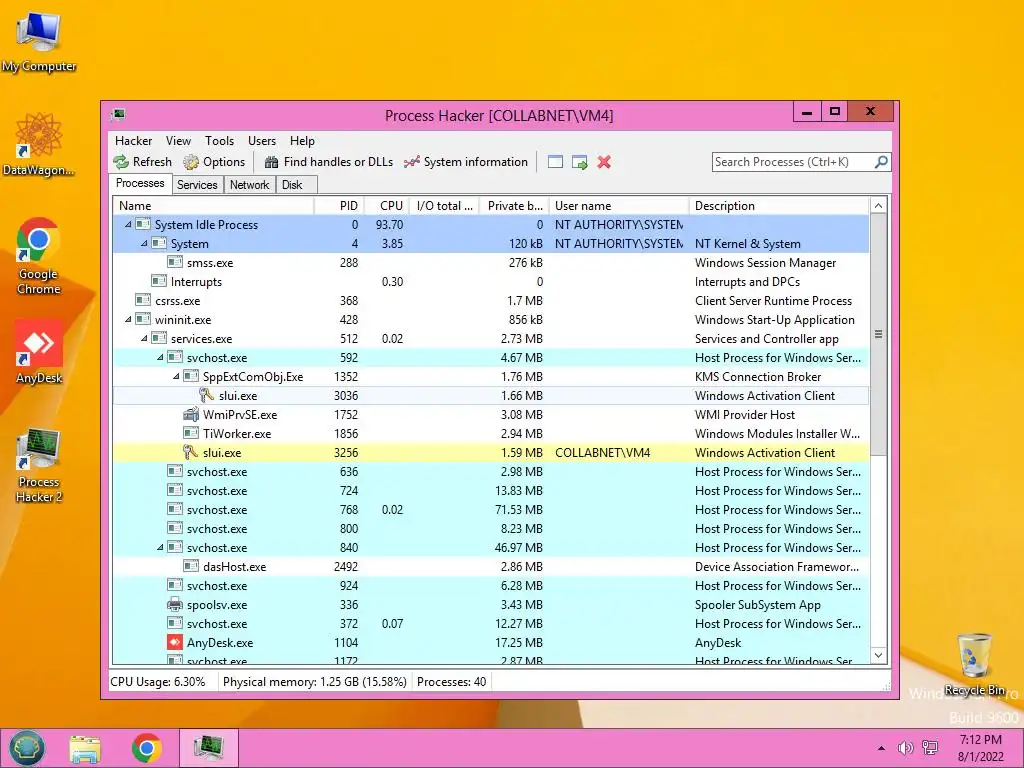Screen dimensions: 1024x768
Task: Collapse the System process node
Action: click(x=144, y=243)
